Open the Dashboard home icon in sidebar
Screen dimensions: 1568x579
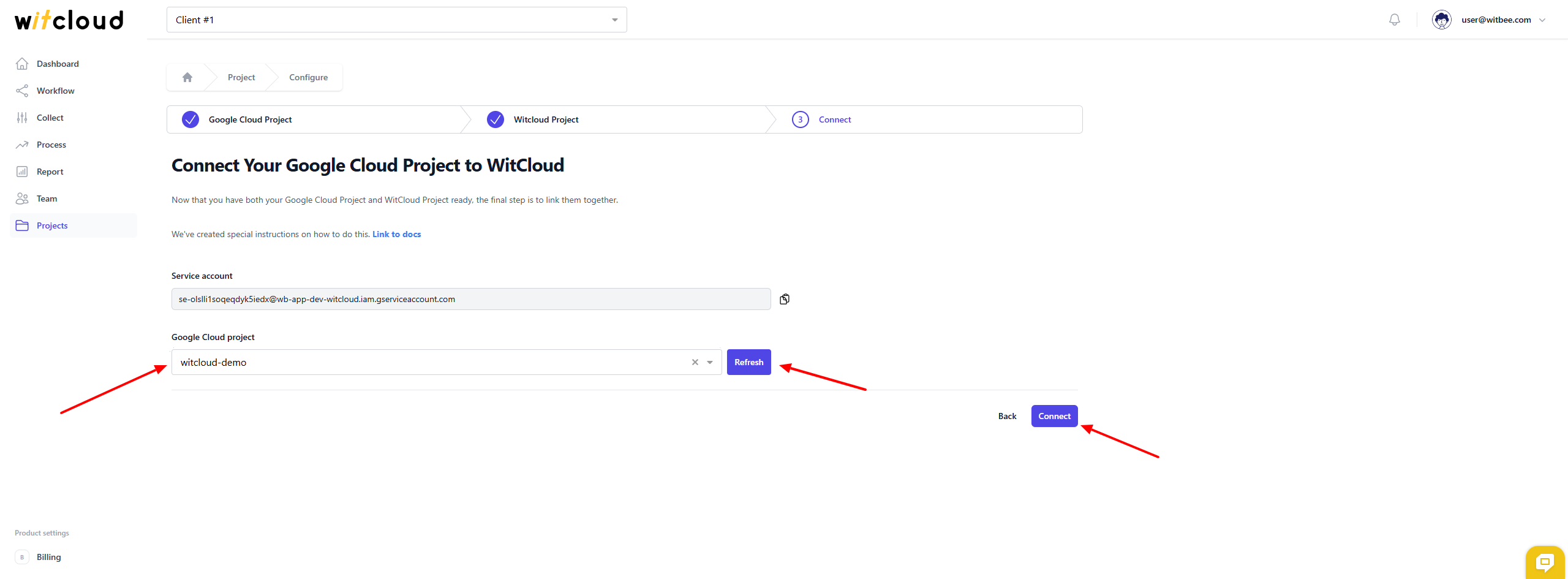click(x=22, y=64)
